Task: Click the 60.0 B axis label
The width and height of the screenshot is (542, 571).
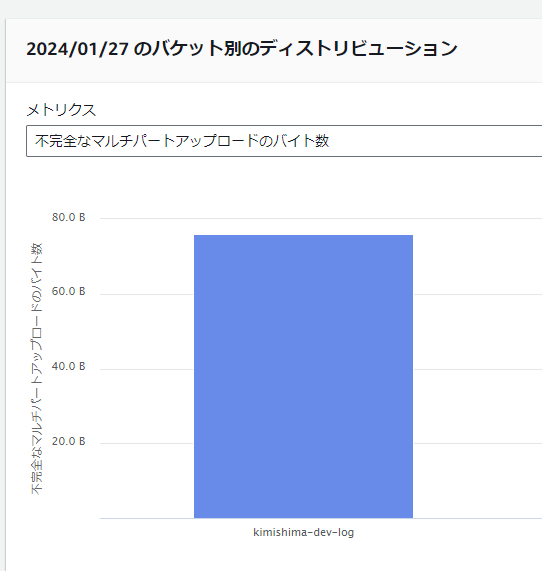Action: [x=68, y=291]
